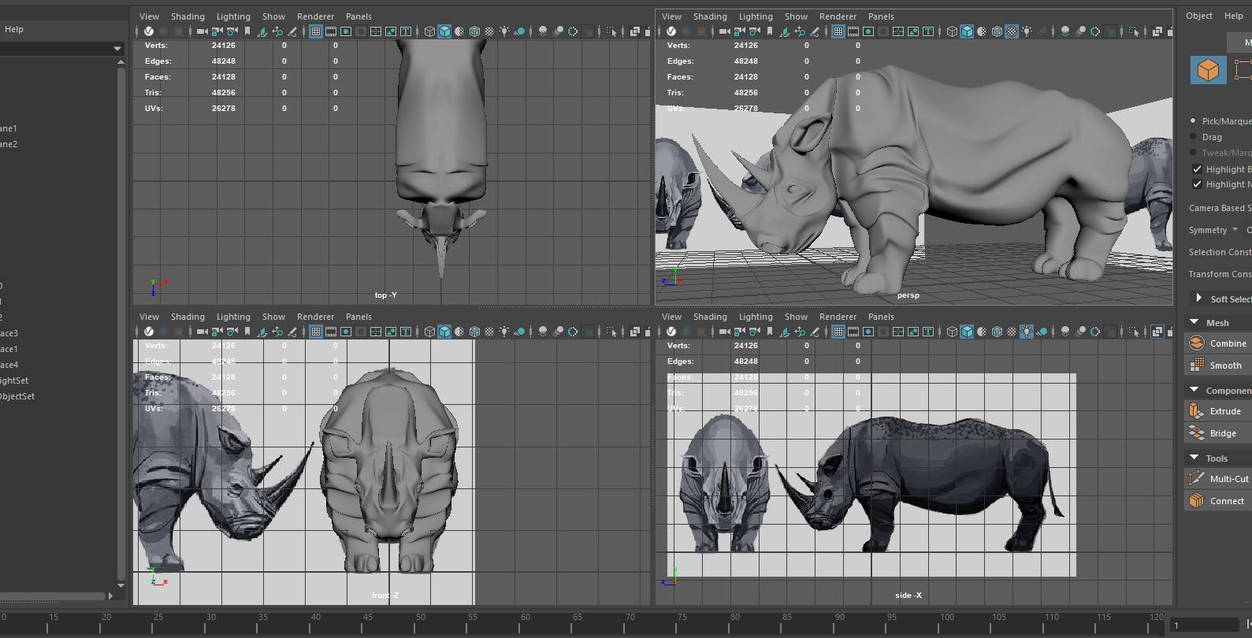This screenshot has width=1252, height=638.
Task: Toggle Grid icon in front -Z panel toolbar
Action: tap(315, 331)
